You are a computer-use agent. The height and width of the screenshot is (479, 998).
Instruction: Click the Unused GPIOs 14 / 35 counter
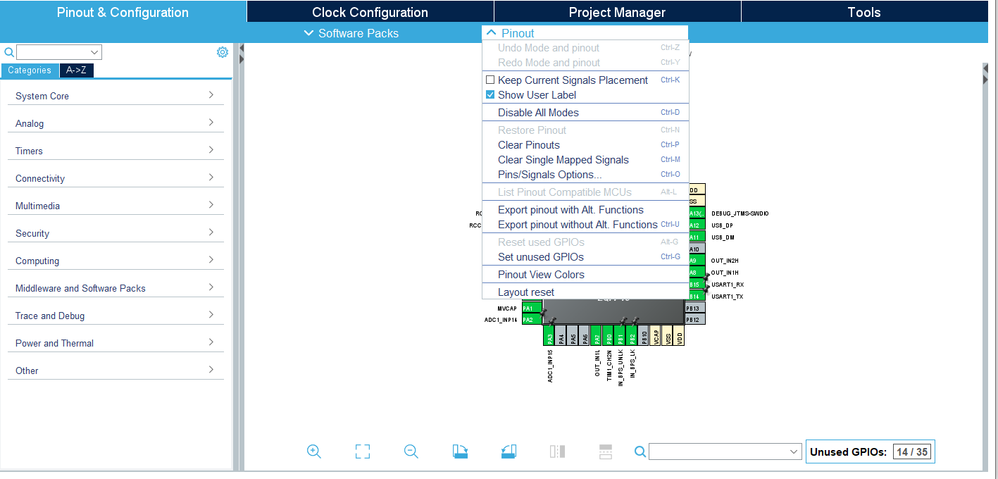tap(869, 452)
